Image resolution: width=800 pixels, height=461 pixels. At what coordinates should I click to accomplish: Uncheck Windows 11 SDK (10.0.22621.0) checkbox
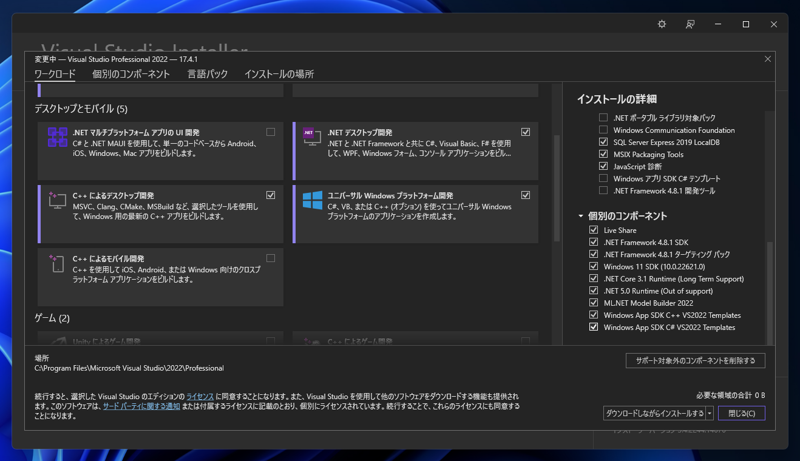(593, 266)
